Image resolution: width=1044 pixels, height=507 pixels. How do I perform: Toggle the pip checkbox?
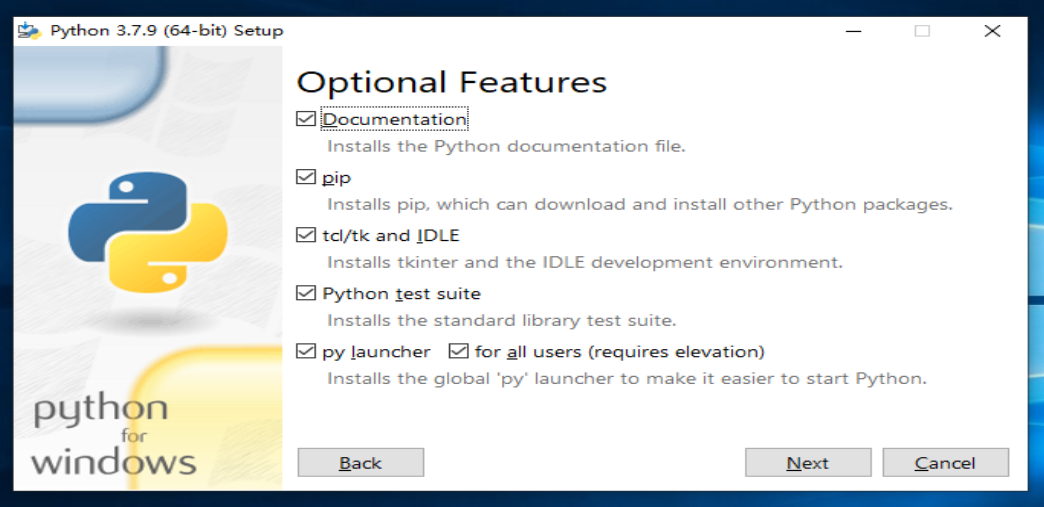pyautogui.click(x=306, y=178)
